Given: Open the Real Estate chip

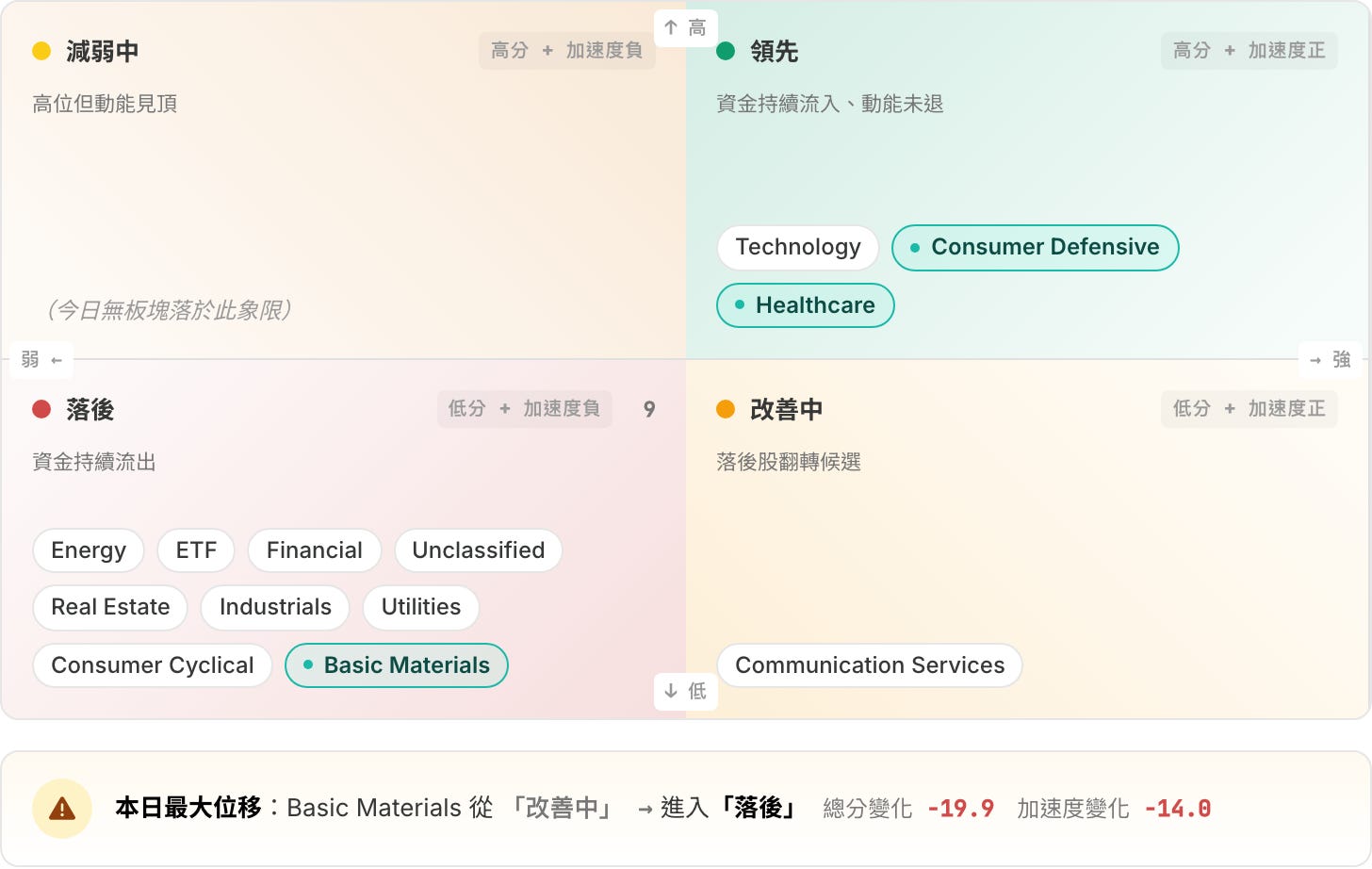Looking at the screenshot, I should (x=110, y=607).
